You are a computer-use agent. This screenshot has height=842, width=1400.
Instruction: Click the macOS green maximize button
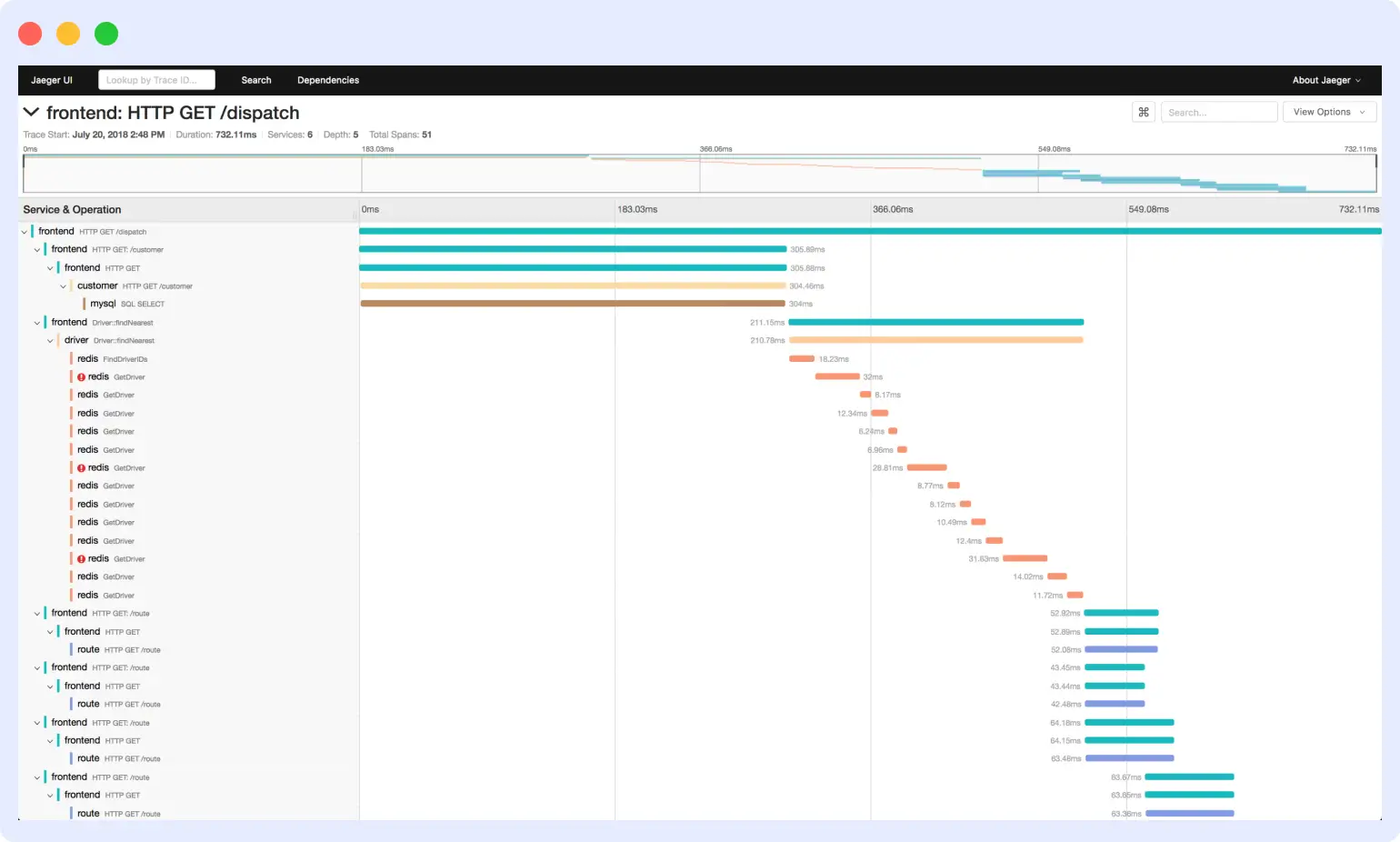(x=106, y=34)
